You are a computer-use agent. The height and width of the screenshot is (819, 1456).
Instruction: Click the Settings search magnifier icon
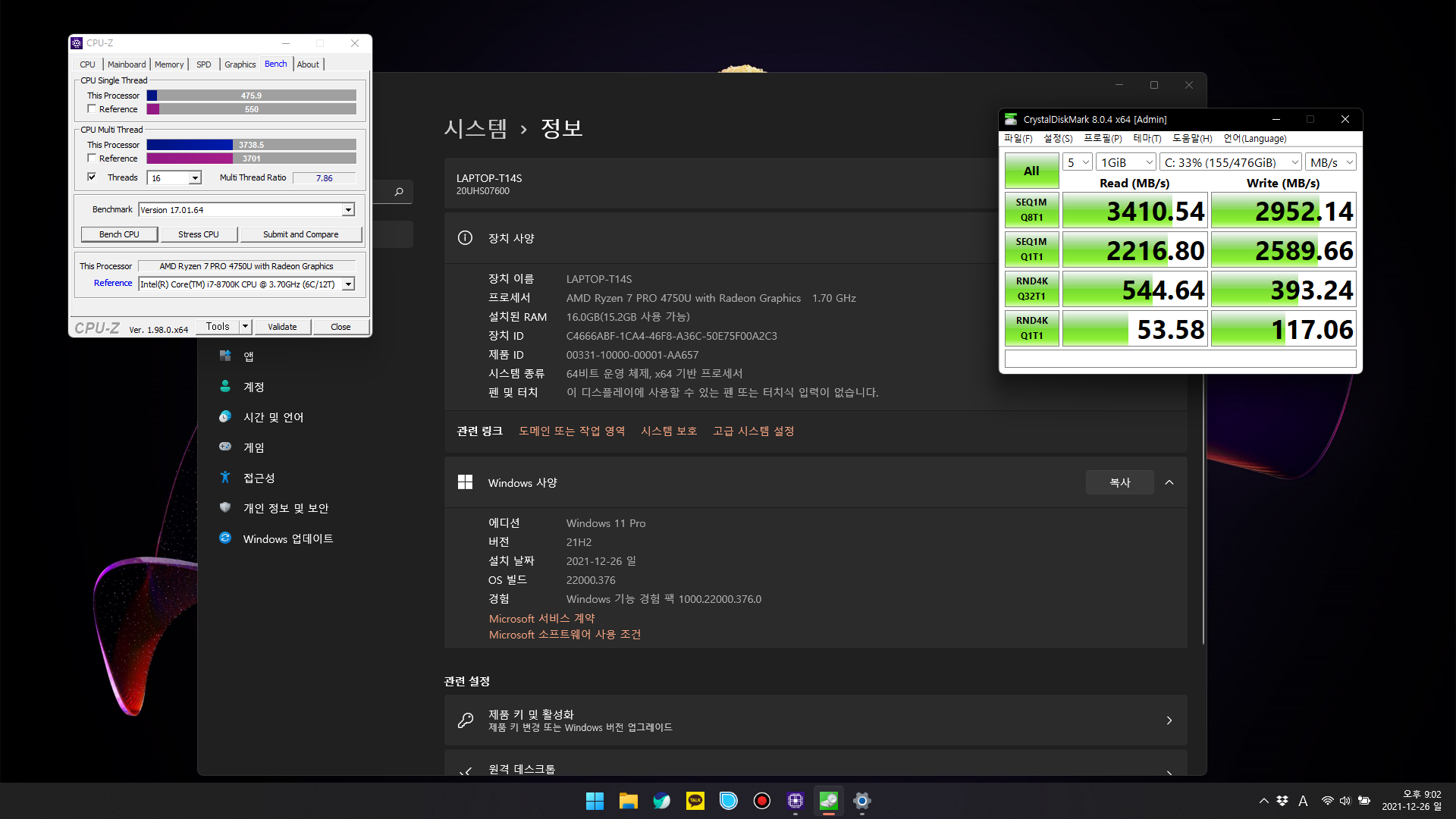coord(399,192)
